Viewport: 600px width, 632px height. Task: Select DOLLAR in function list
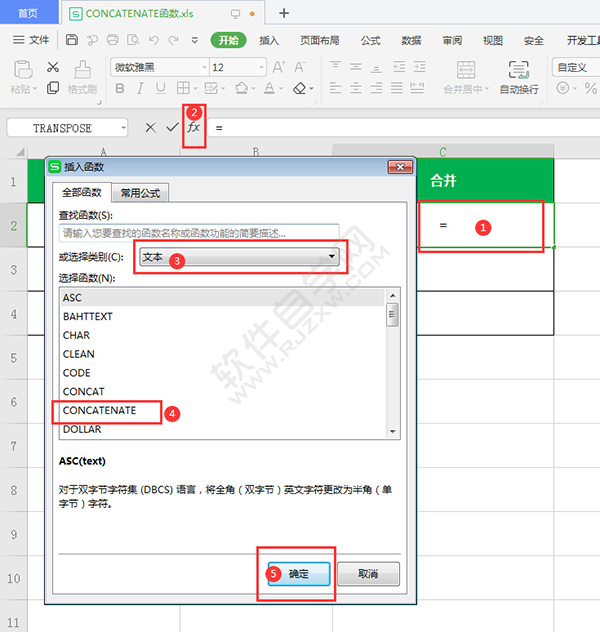[x=222, y=429]
